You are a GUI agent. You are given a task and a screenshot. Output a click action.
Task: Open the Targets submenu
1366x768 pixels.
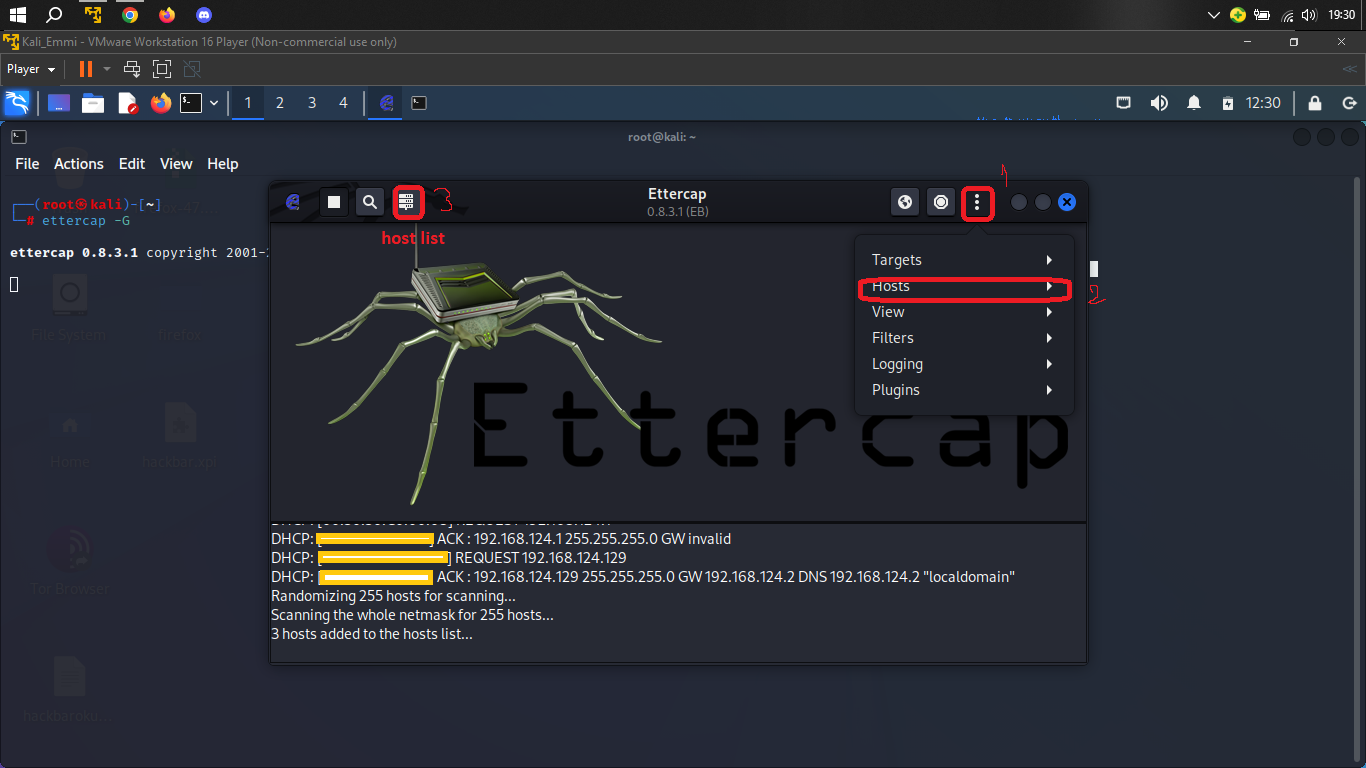(x=963, y=260)
